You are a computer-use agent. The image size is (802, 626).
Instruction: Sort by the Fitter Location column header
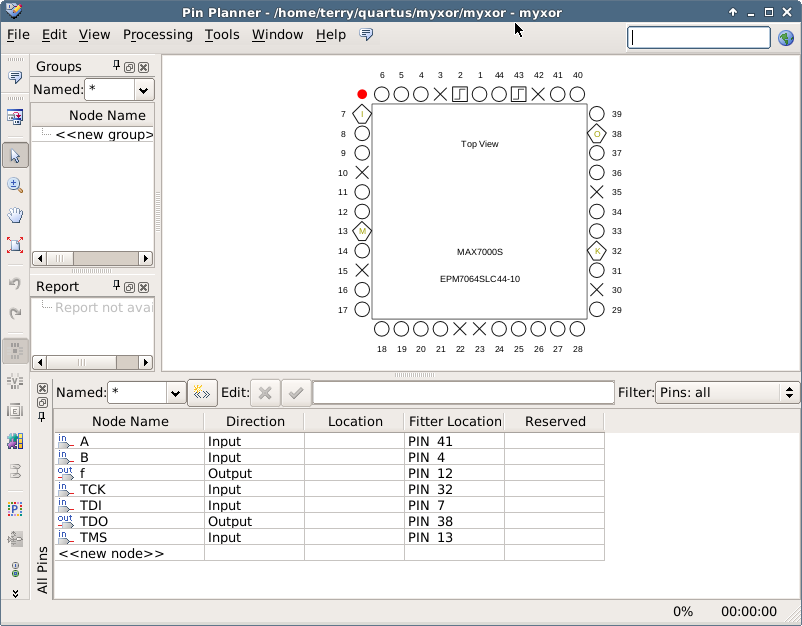point(455,421)
